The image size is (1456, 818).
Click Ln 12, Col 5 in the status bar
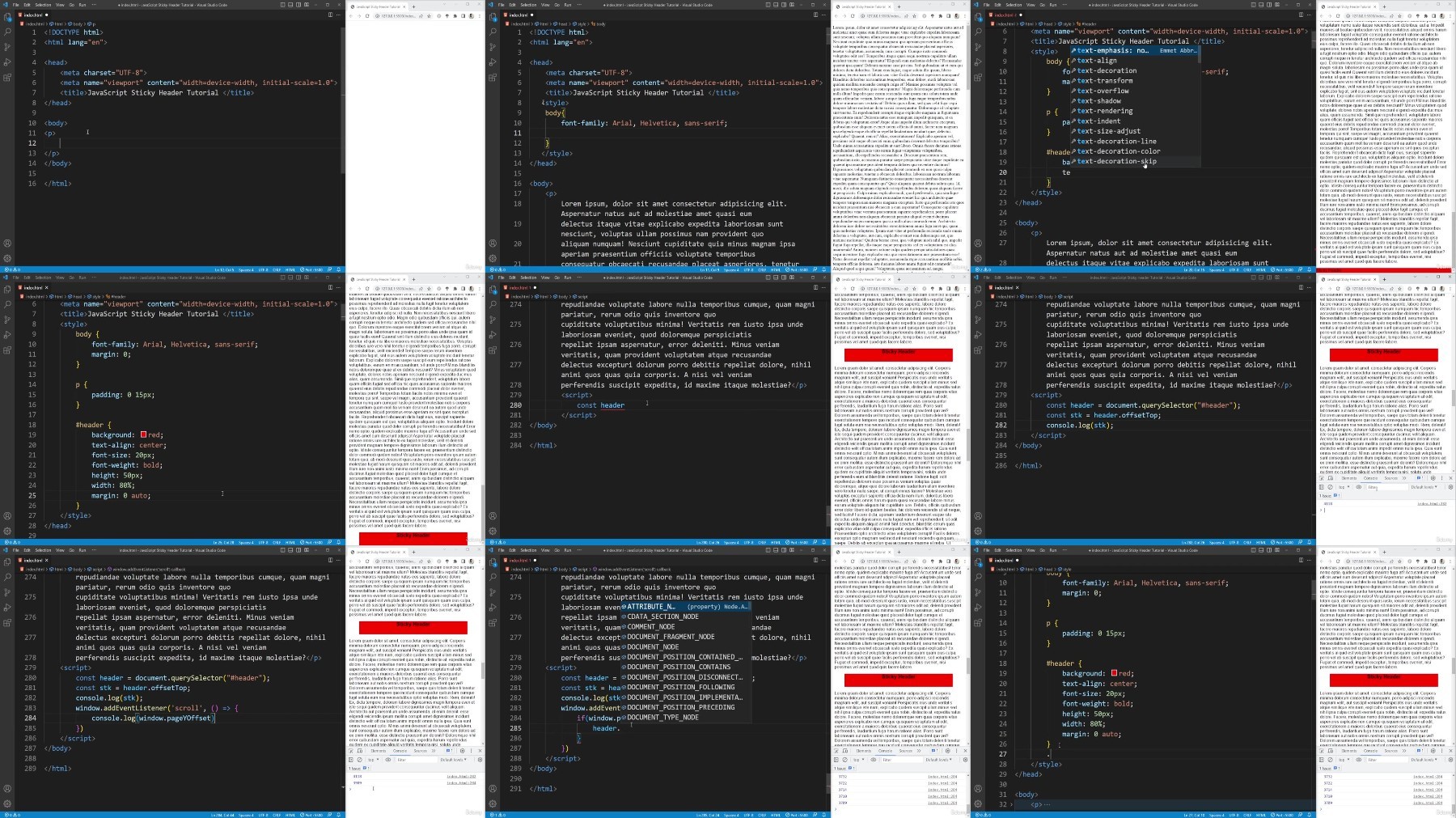click(x=224, y=269)
